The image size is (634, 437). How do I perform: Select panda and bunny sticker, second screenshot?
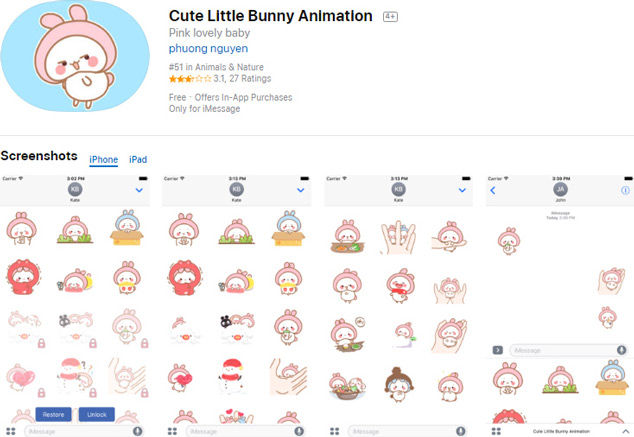tap(237, 327)
